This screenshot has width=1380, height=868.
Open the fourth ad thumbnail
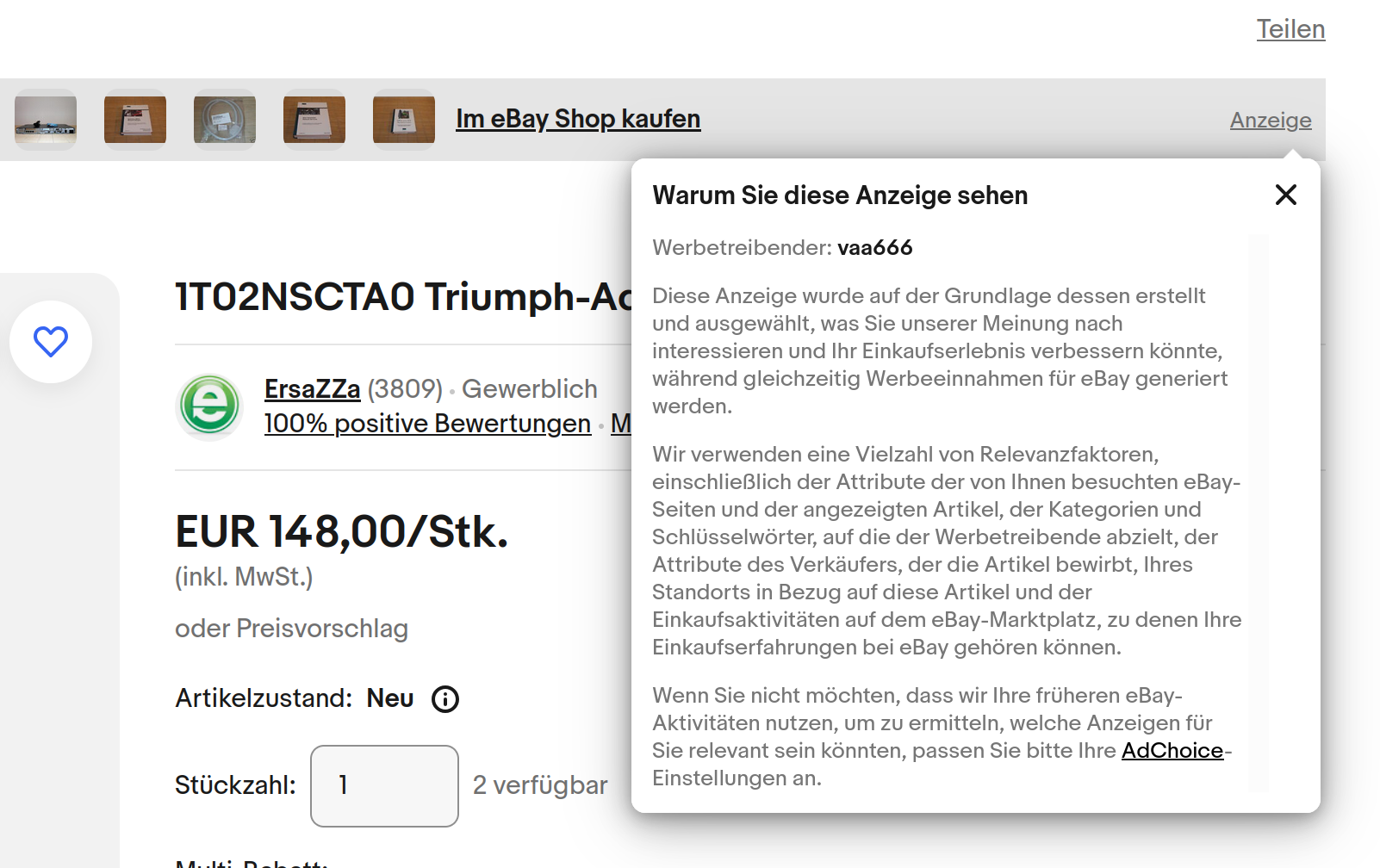pos(314,120)
